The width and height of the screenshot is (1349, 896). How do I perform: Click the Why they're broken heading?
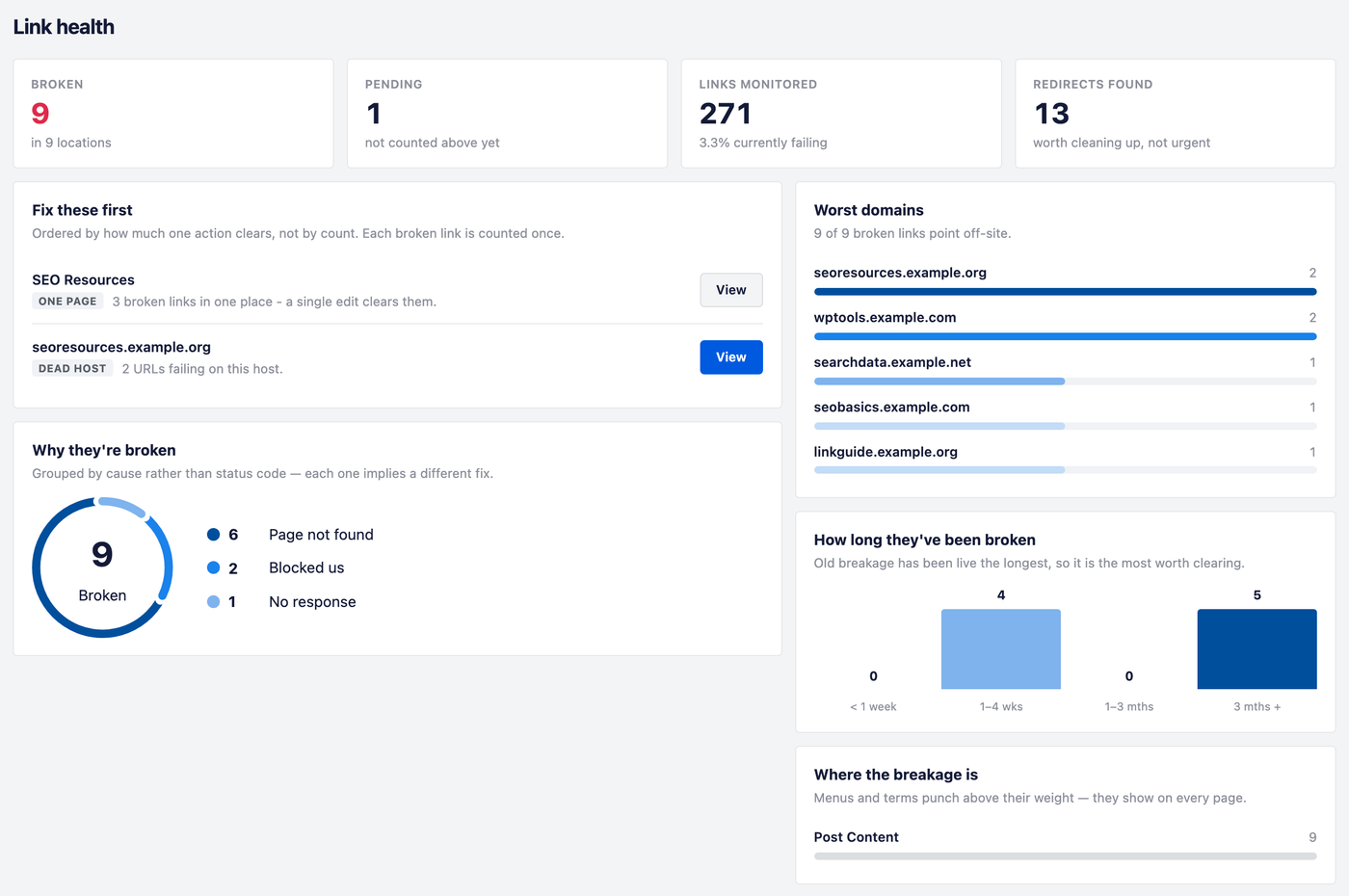pyautogui.click(x=104, y=450)
